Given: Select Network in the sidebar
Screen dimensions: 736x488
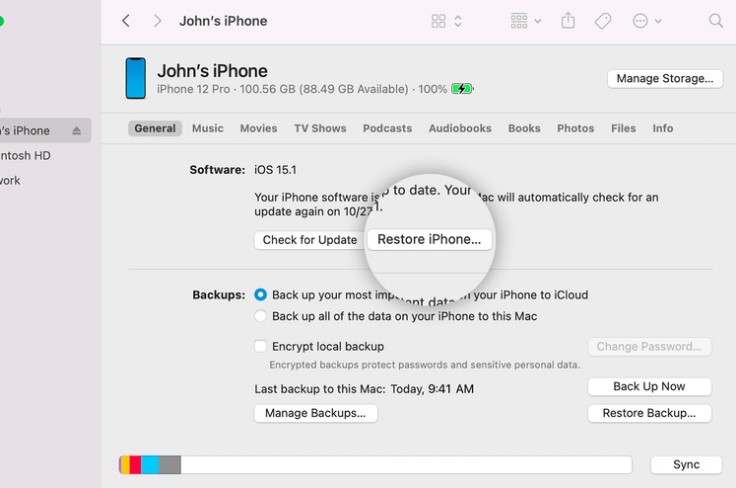Looking at the screenshot, I should click(10, 180).
